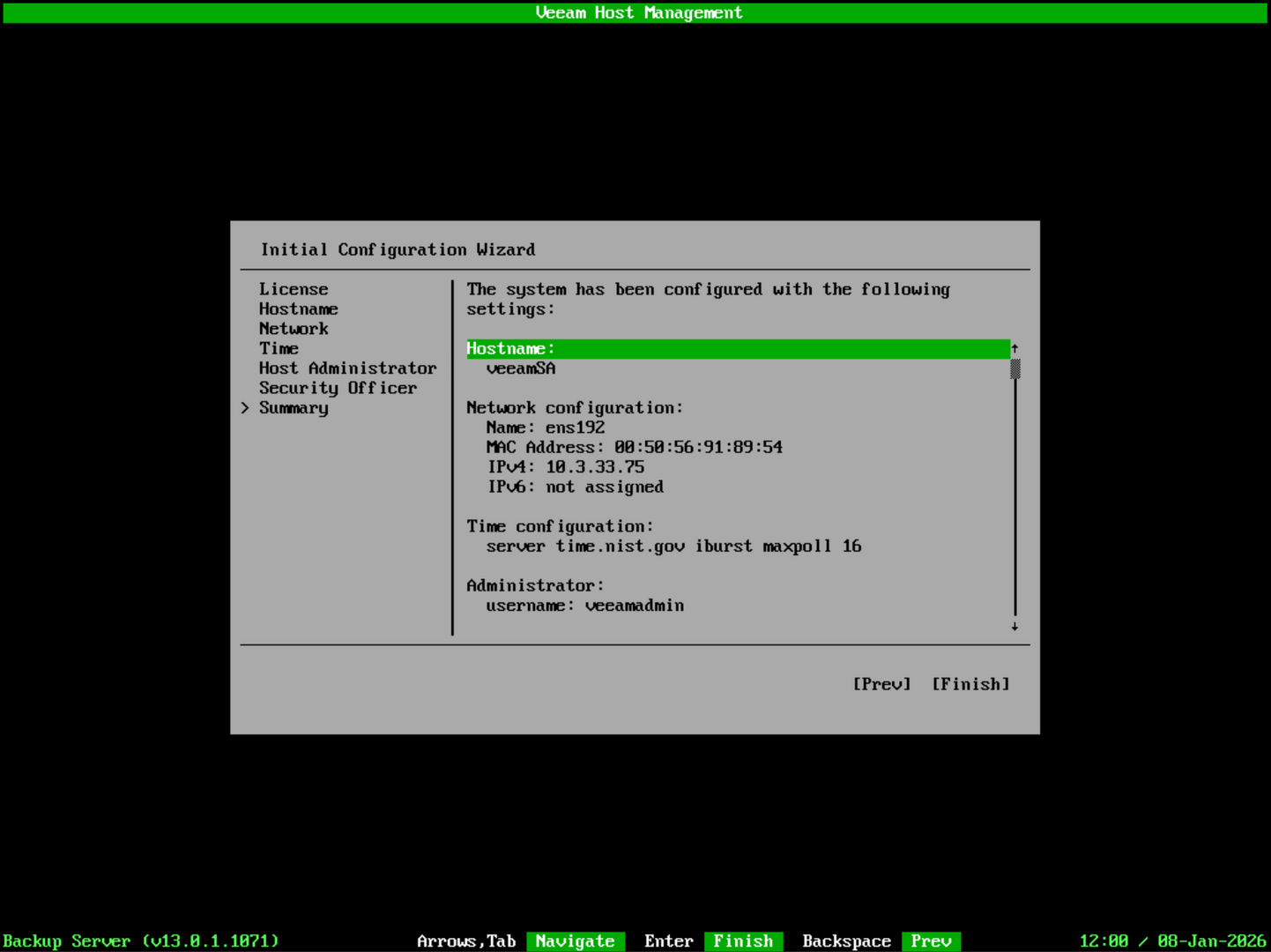Select the highlighted Hostname: summary row
This screenshot has width=1271, height=952.
tap(739, 349)
